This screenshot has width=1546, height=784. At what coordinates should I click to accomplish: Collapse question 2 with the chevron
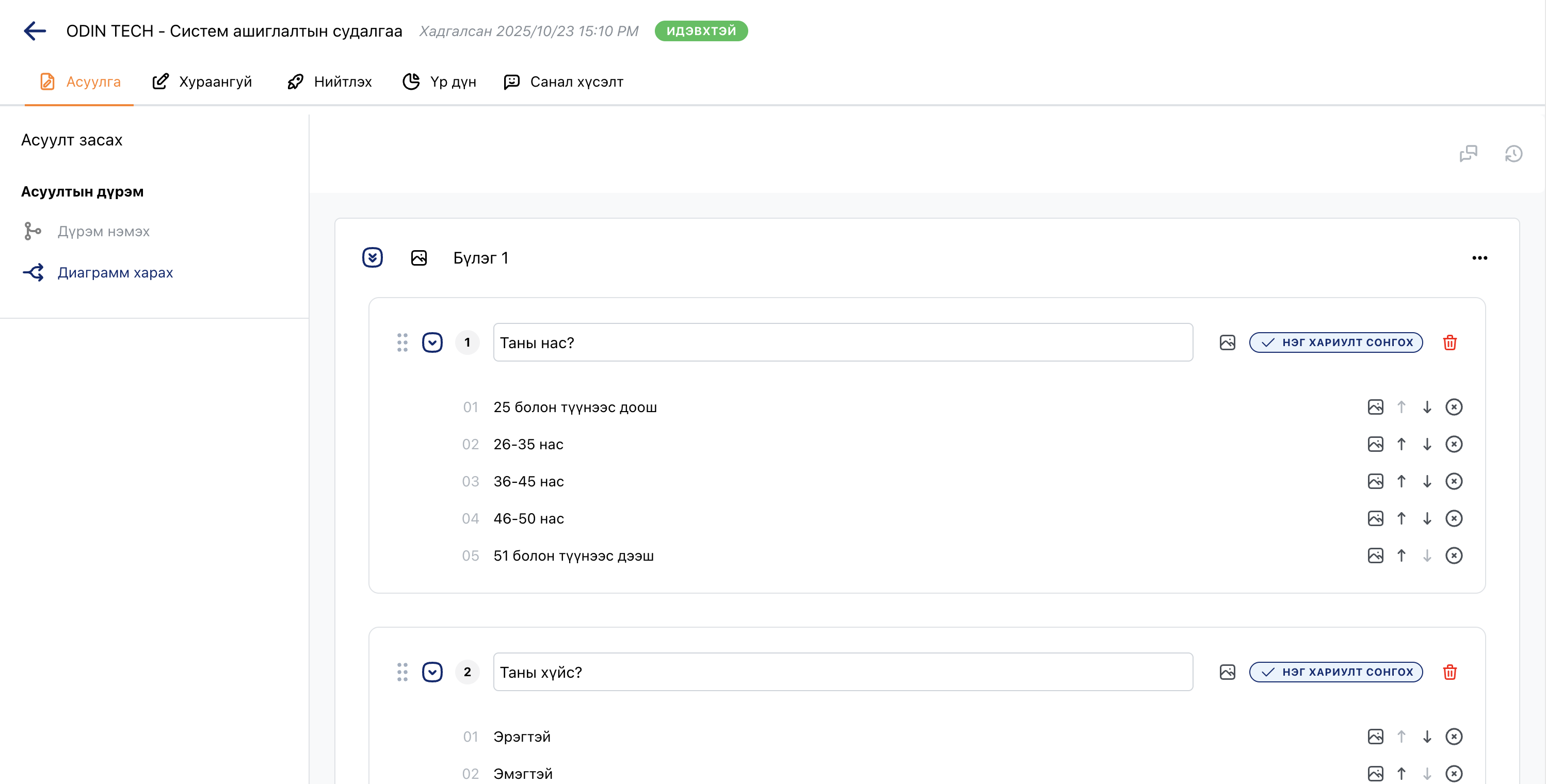tap(432, 672)
